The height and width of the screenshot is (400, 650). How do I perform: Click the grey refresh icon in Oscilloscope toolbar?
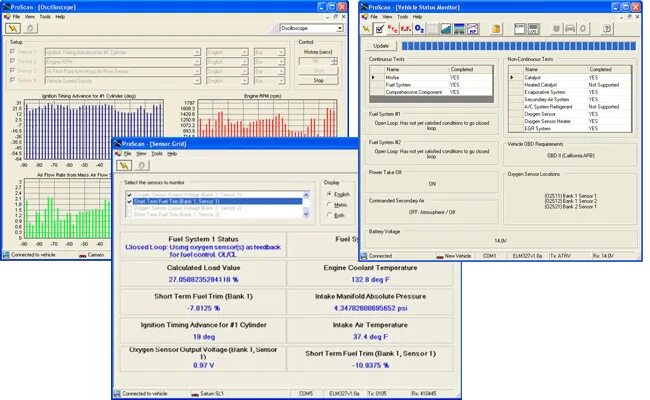click(x=30, y=28)
